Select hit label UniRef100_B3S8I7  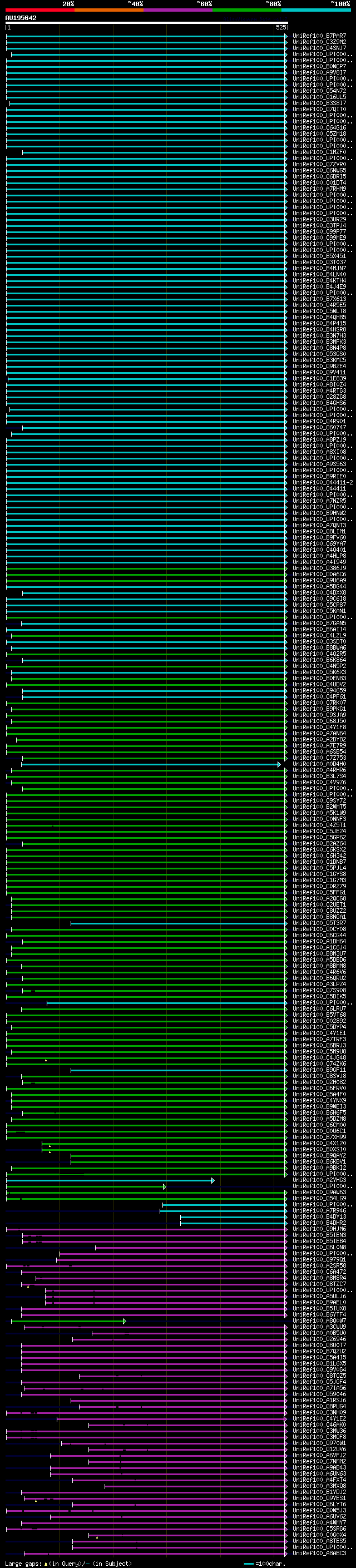coord(319,103)
